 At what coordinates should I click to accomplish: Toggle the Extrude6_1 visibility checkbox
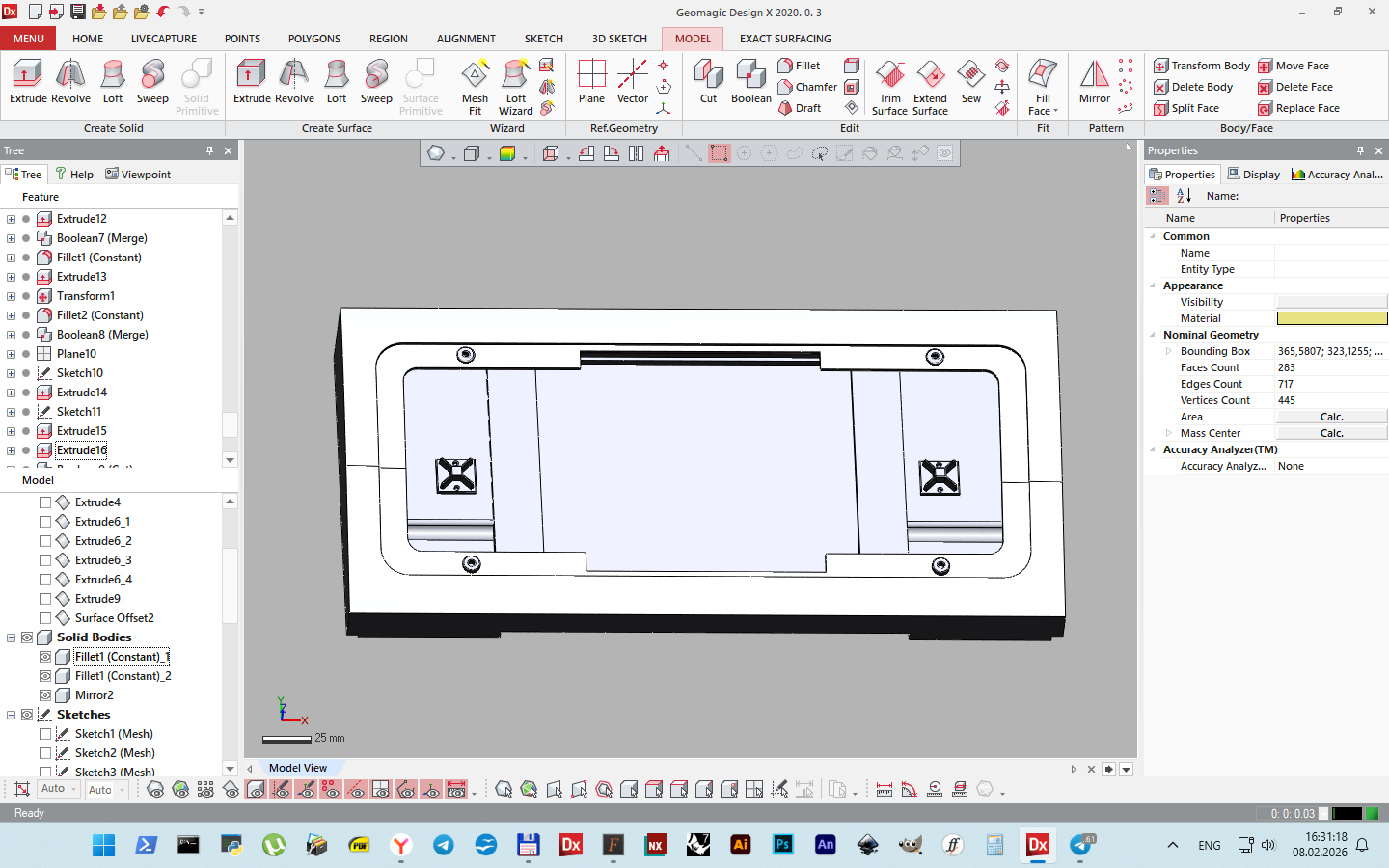click(x=45, y=522)
